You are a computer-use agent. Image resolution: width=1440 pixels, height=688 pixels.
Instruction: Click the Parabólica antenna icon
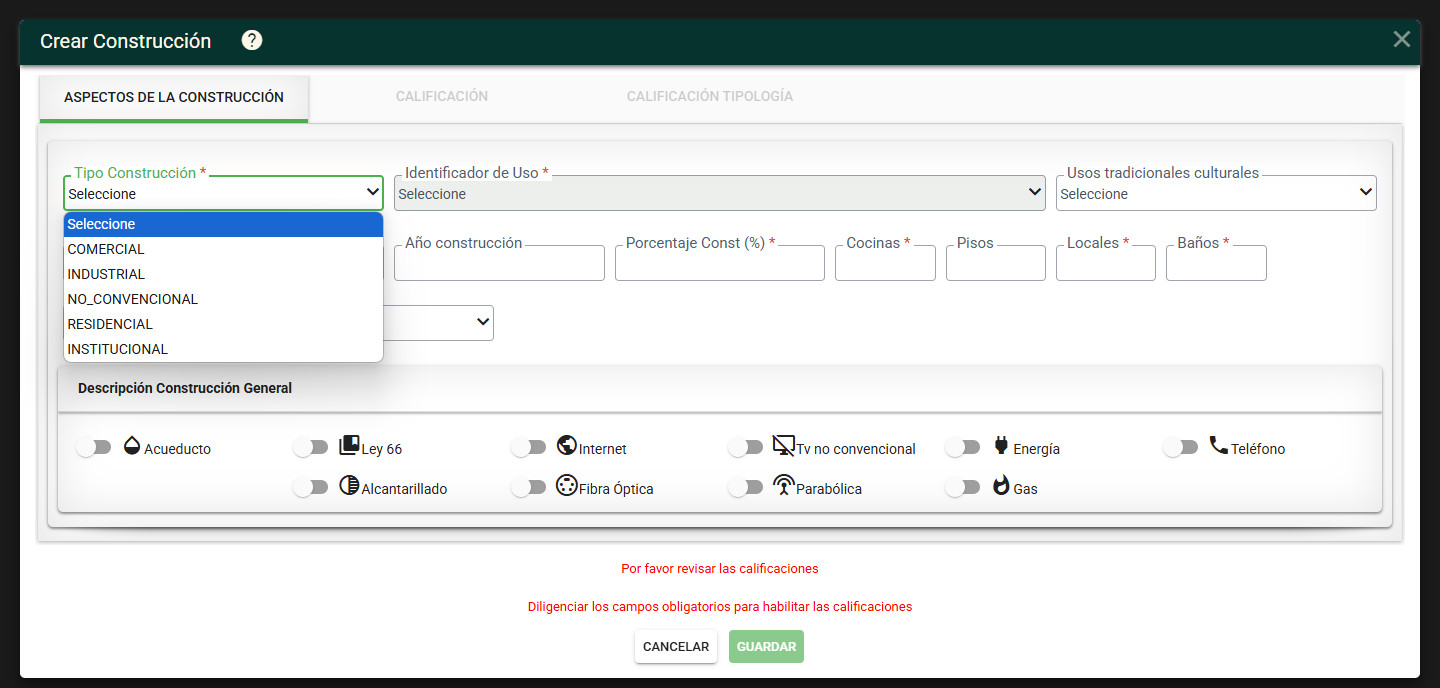(x=784, y=486)
